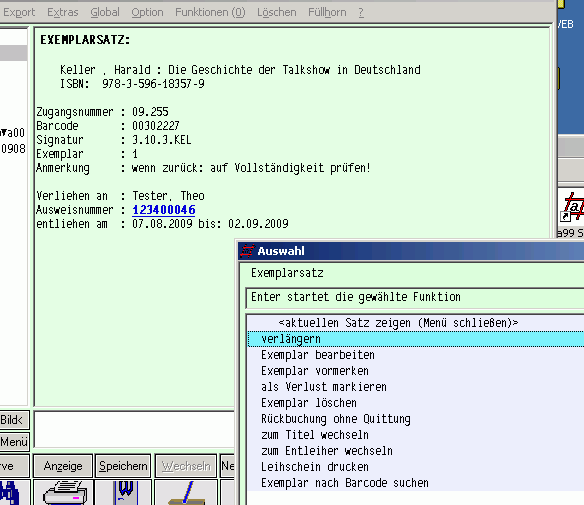Screen dimensions: 584x505
Task: Open the Löschen menu
Action: [x=276, y=12]
